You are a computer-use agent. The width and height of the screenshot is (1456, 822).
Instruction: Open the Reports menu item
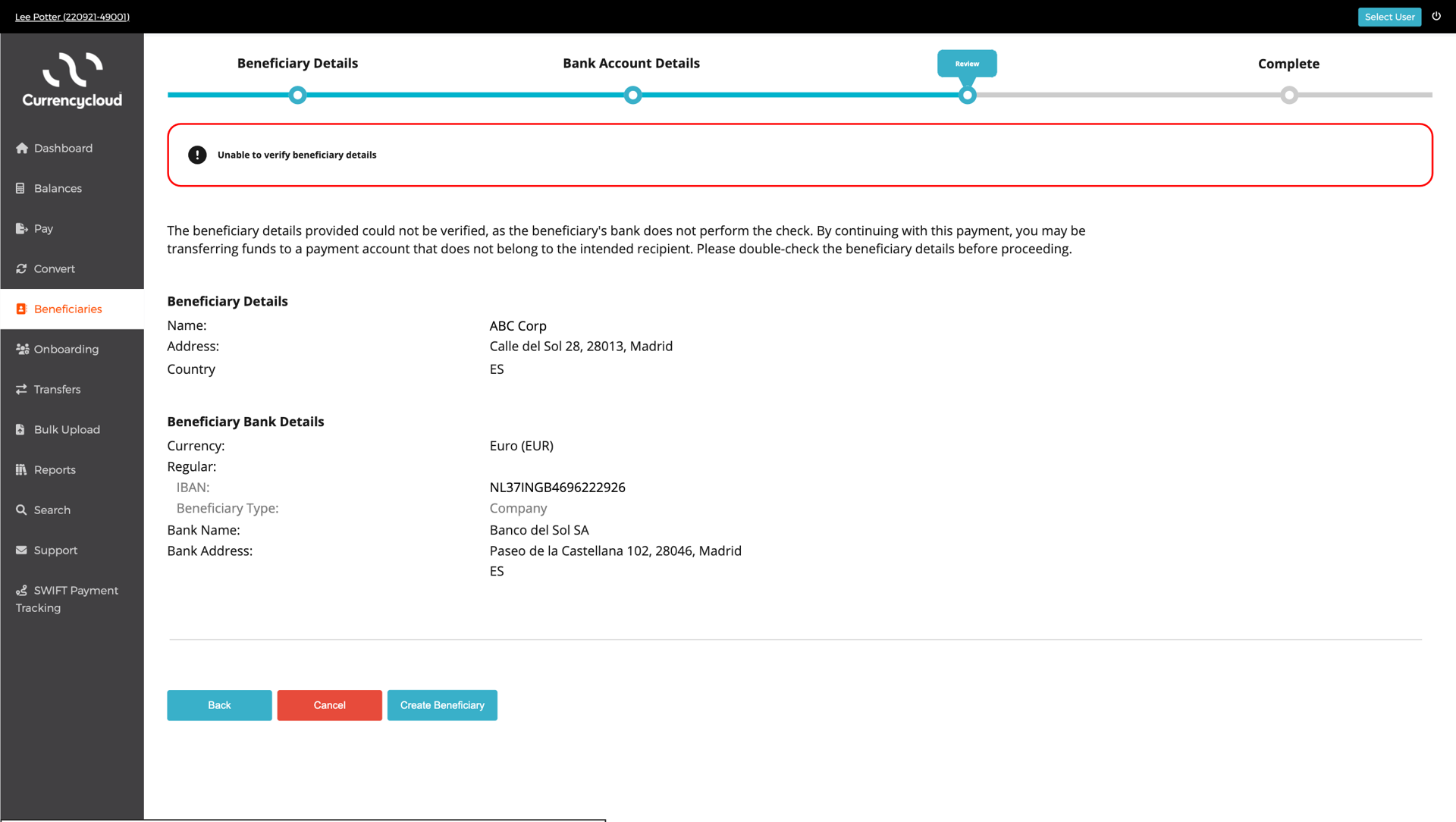pyautogui.click(x=55, y=469)
